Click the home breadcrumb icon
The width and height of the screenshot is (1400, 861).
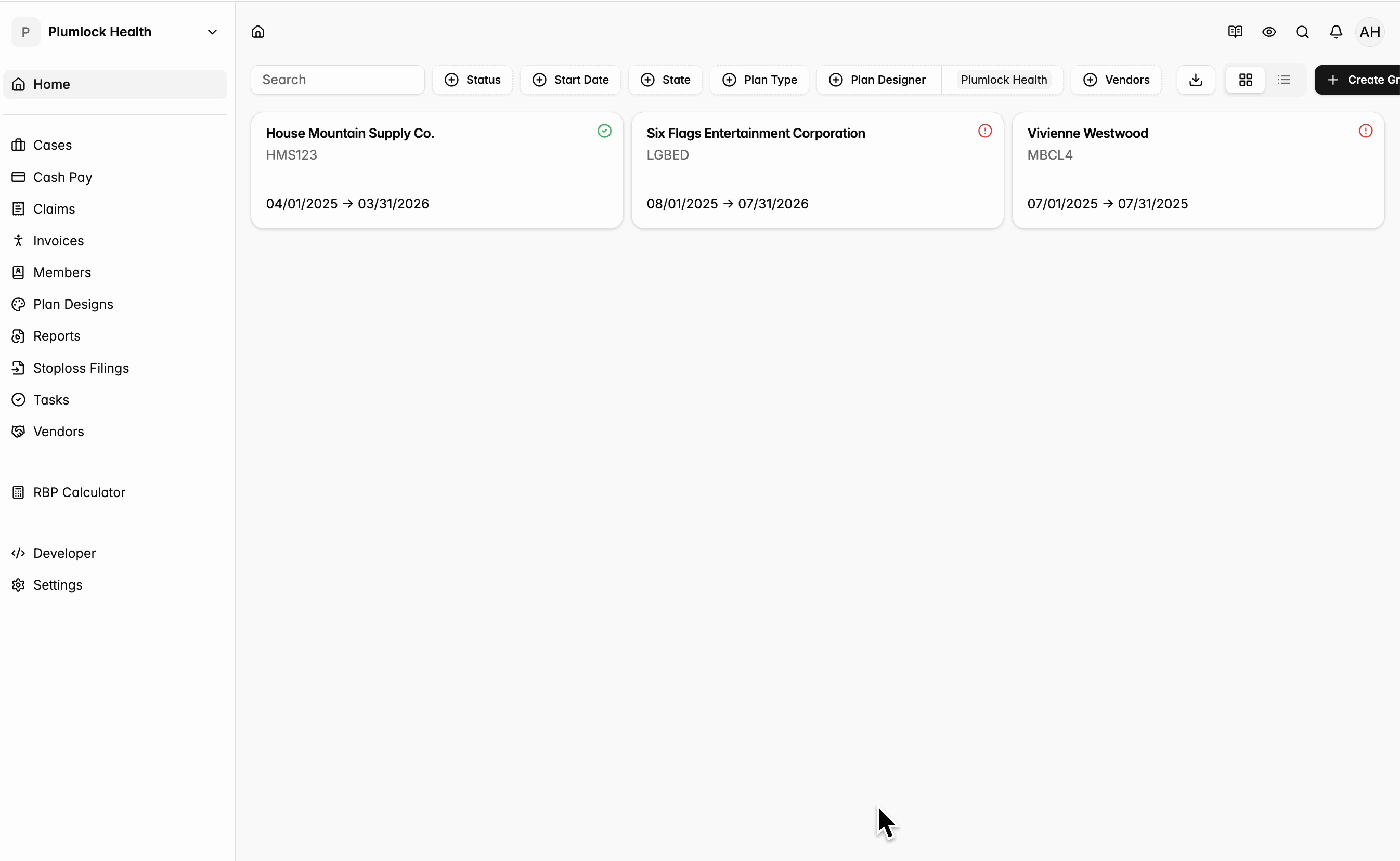click(x=258, y=32)
